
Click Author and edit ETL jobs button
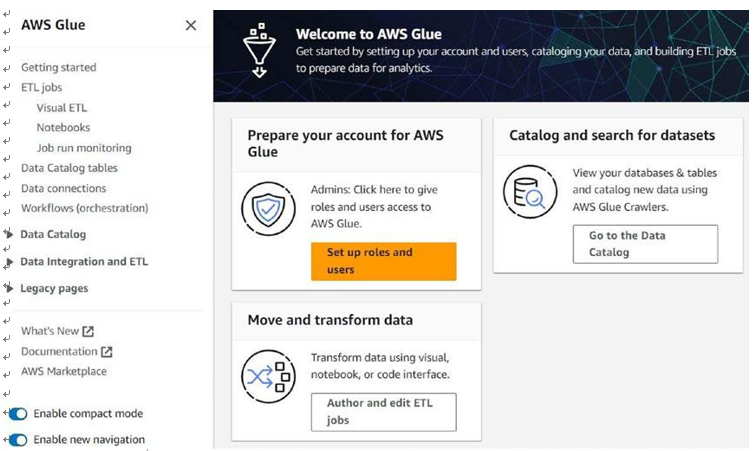384,412
